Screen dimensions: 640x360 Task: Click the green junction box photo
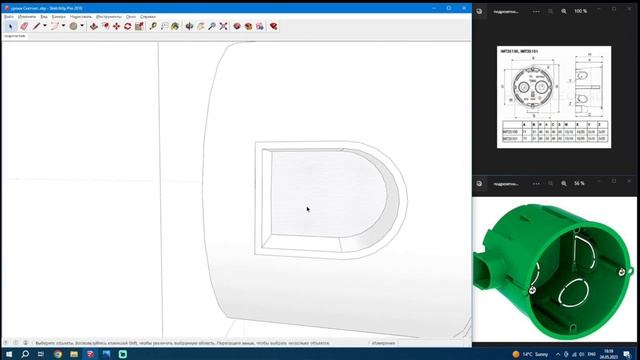pyautogui.click(x=554, y=269)
